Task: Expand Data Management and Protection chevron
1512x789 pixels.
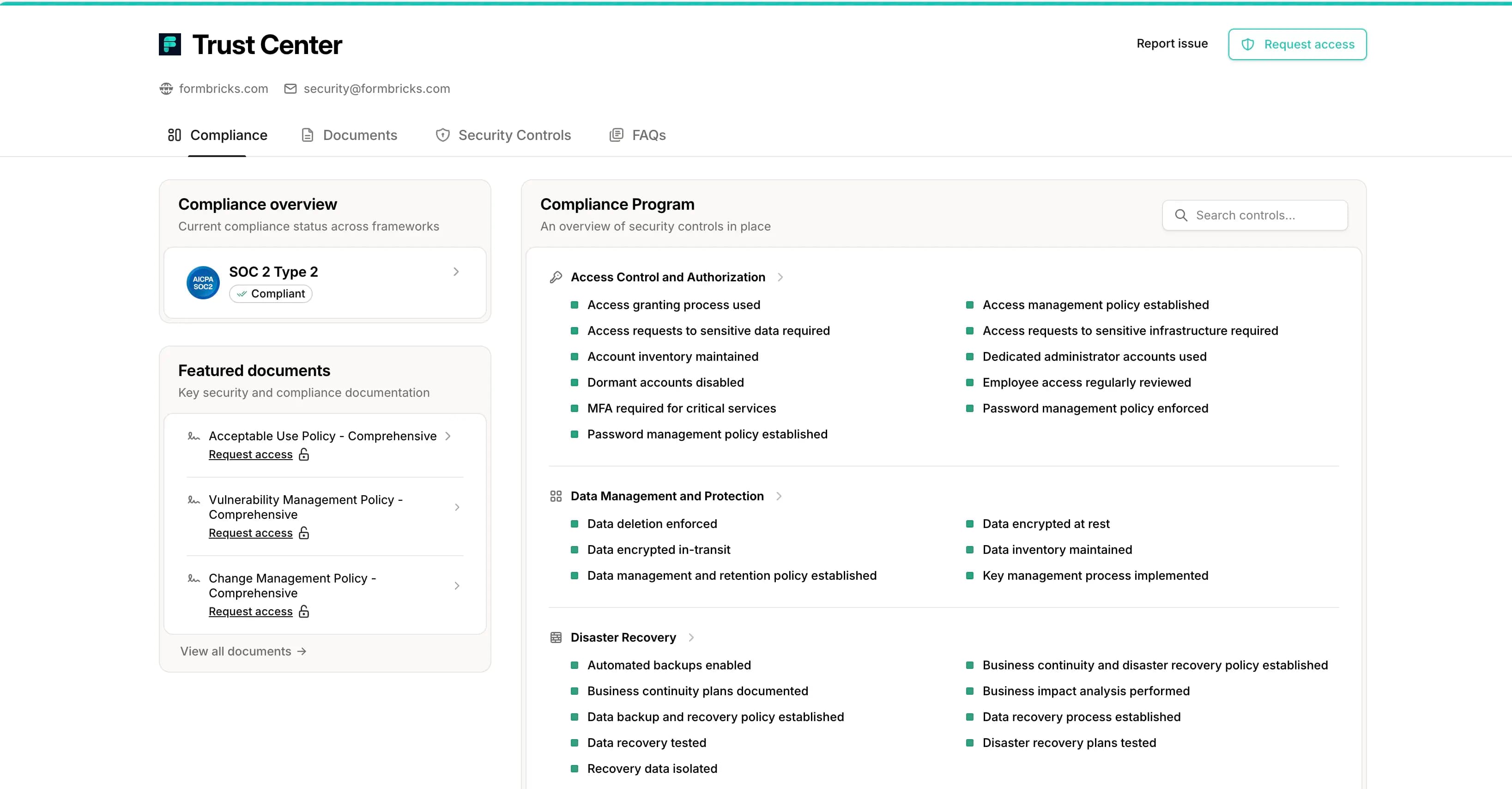Action: [779, 496]
